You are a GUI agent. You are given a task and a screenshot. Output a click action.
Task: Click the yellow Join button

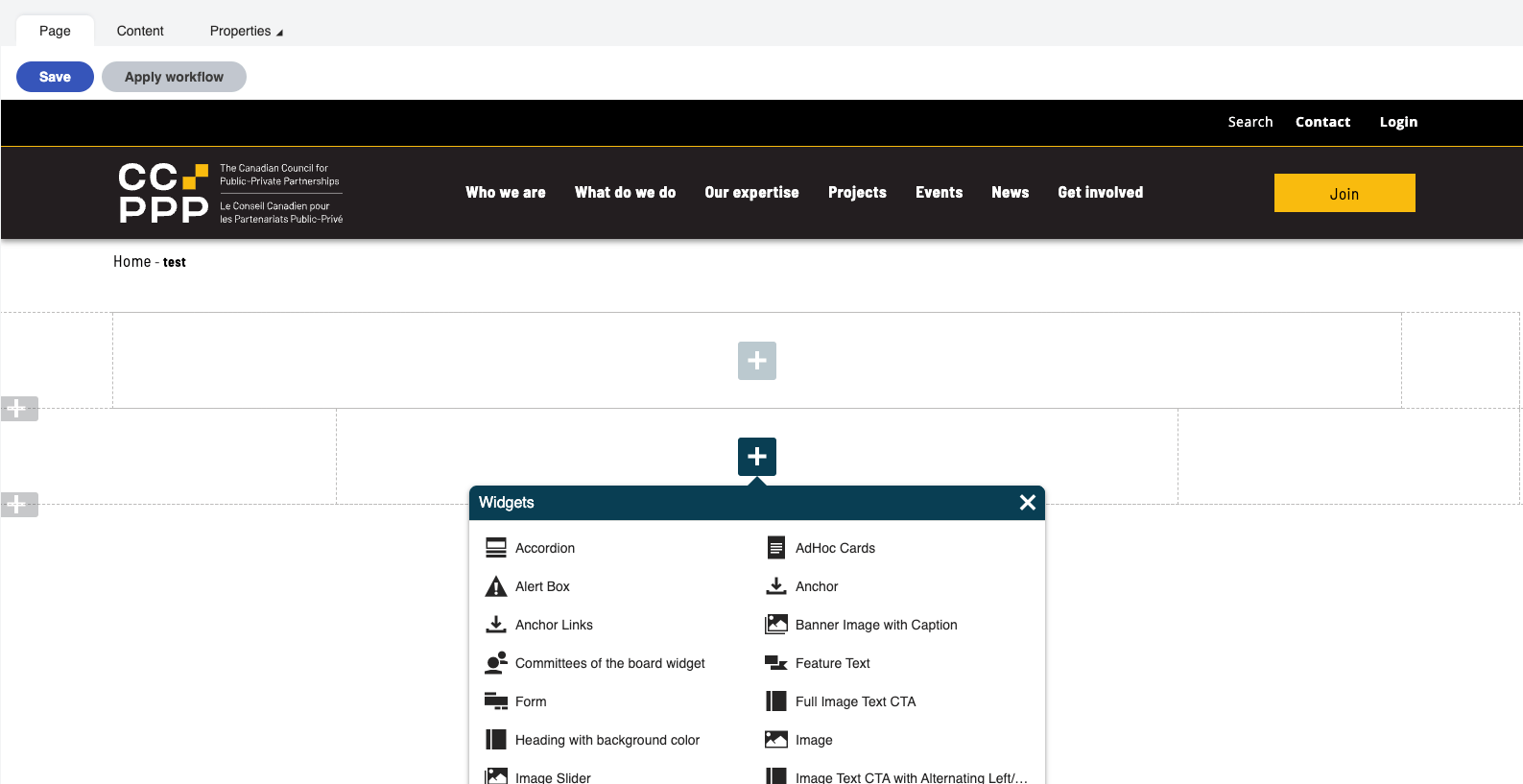1344,193
